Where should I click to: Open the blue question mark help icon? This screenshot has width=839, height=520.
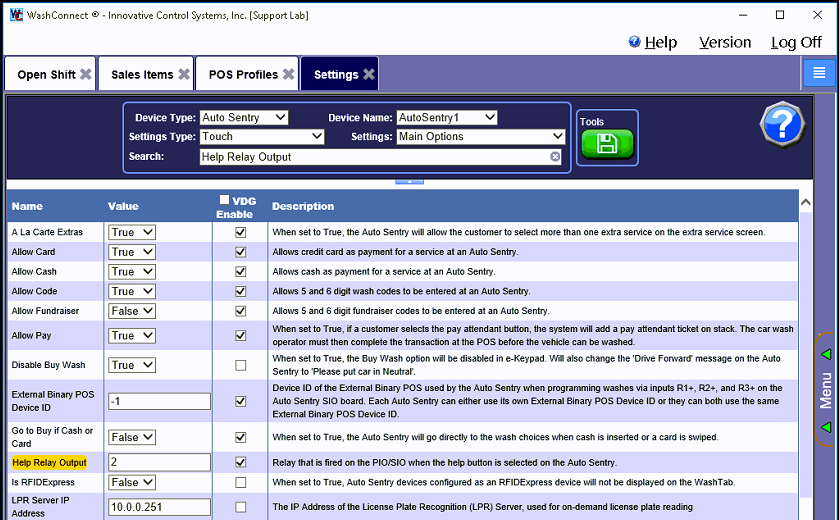(781, 125)
